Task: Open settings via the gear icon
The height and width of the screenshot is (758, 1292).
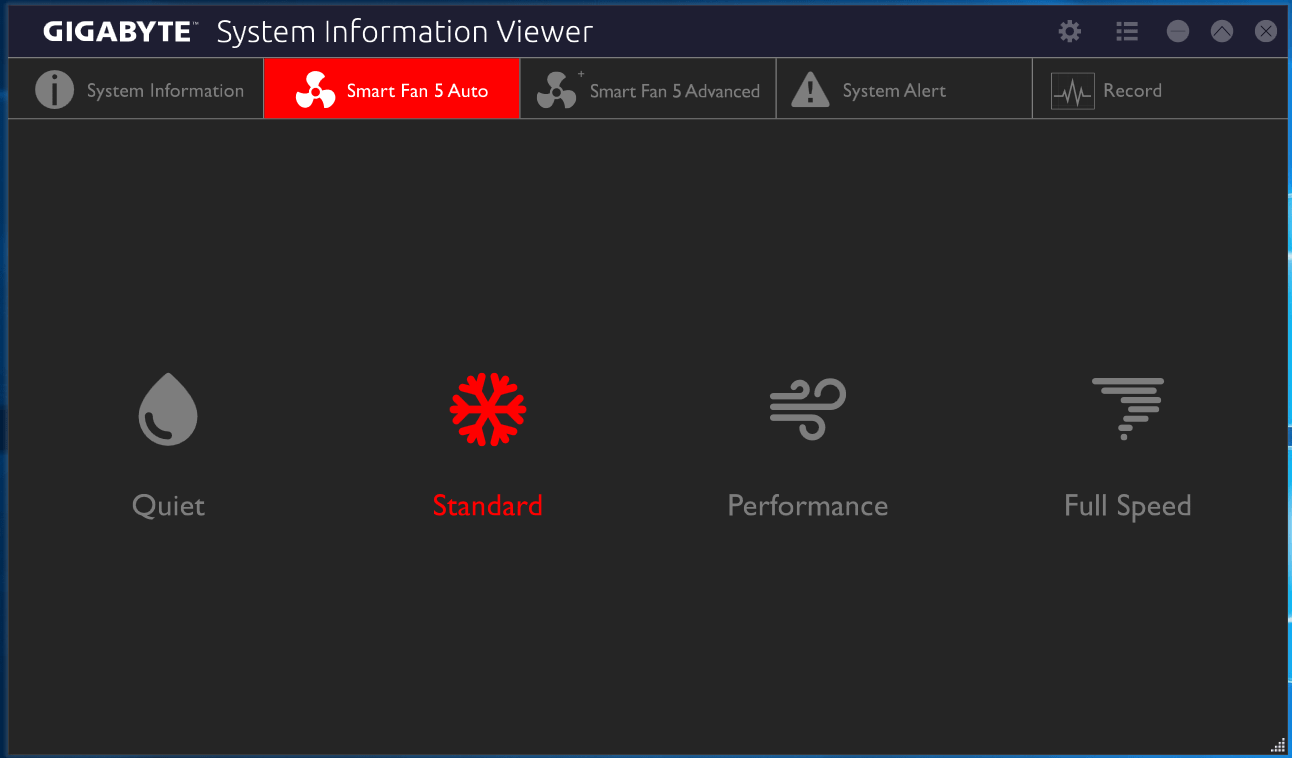Action: click(x=1070, y=31)
